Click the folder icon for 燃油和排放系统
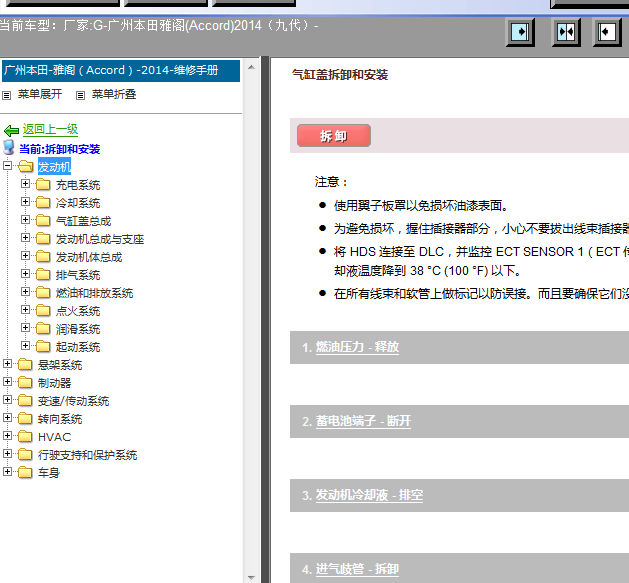 click(43, 293)
